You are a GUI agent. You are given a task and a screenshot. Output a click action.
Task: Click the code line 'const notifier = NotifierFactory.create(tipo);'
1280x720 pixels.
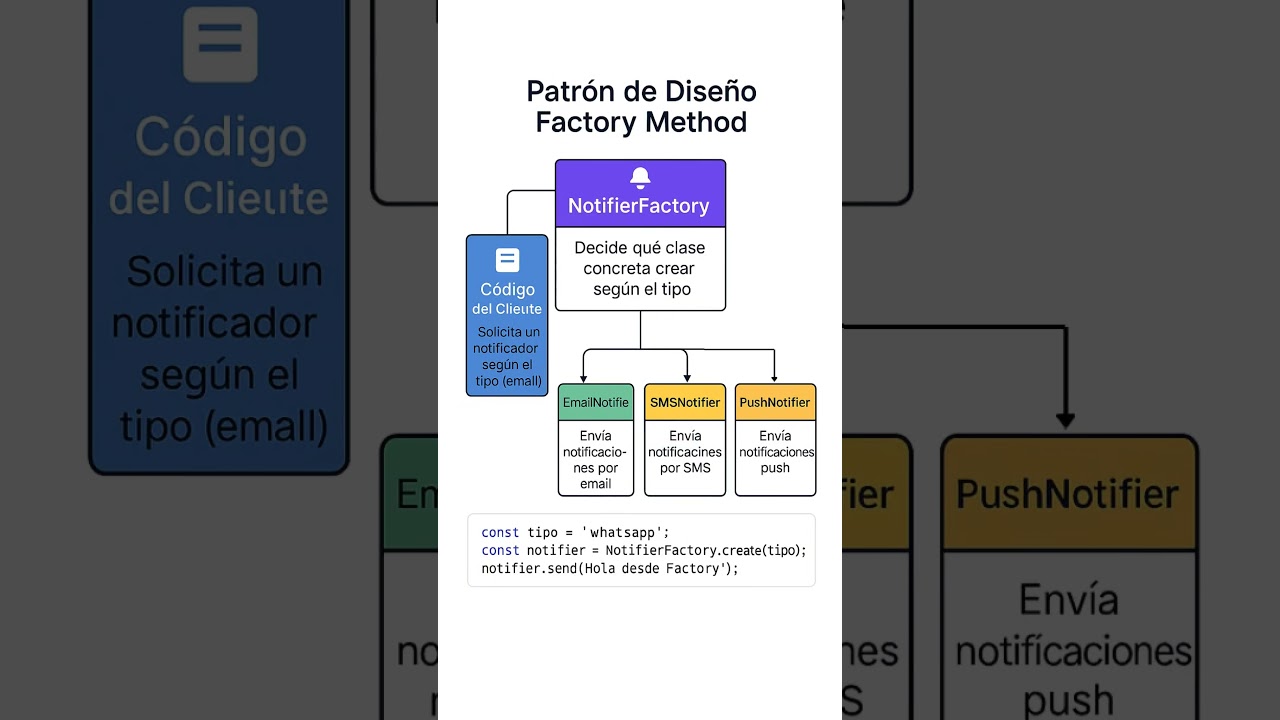click(643, 551)
